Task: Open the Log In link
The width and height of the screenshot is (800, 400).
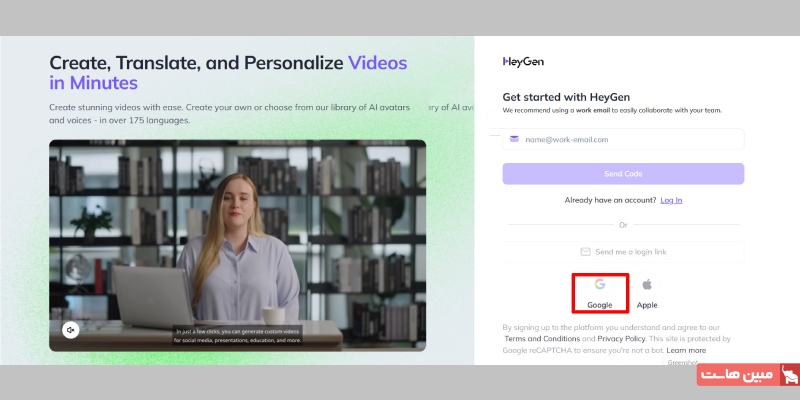Action: coord(671,200)
